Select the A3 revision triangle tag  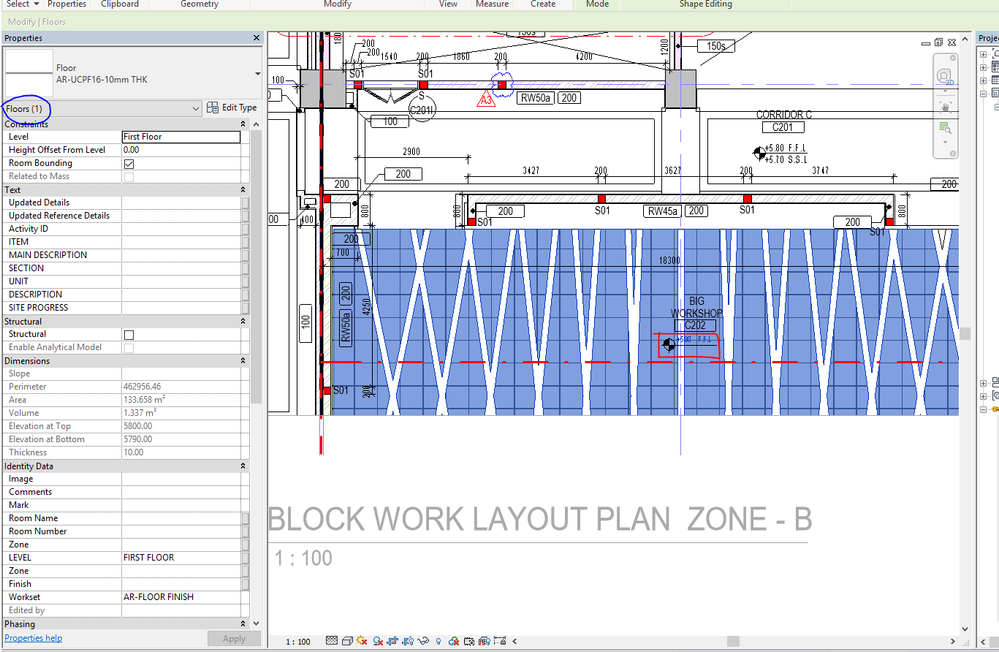(486, 99)
